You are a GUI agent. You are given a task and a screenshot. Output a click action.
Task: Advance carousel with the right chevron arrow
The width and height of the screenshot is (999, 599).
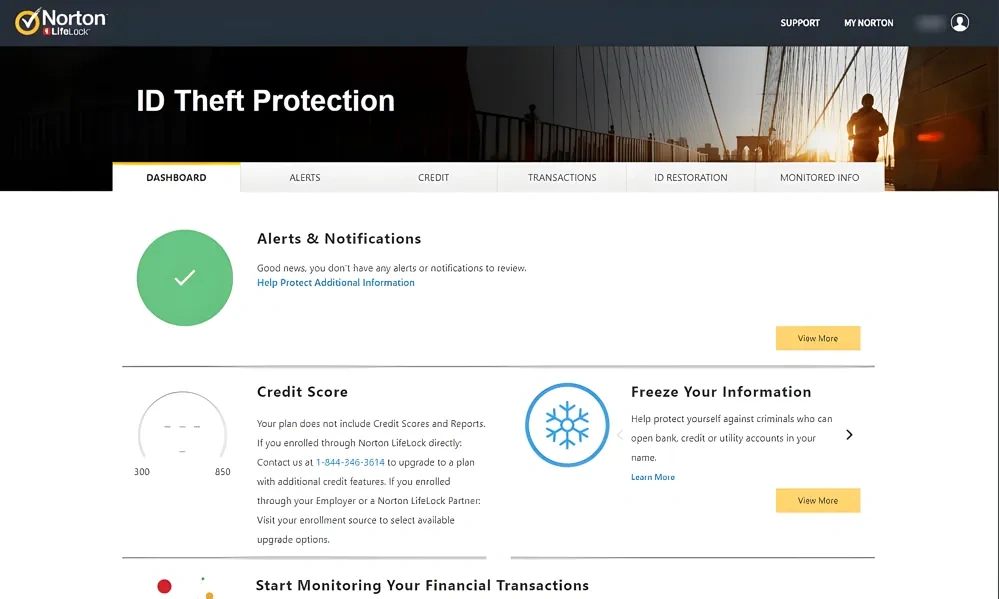849,435
